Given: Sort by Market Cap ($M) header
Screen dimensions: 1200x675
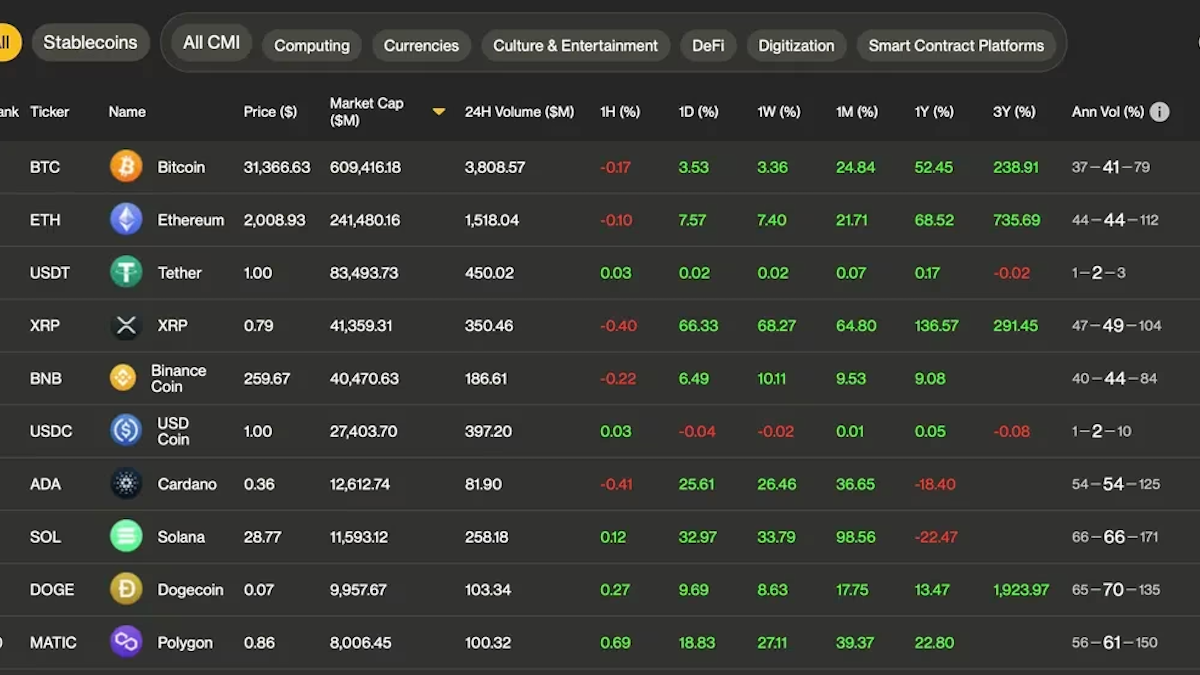Looking at the screenshot, I should point(366,112).
